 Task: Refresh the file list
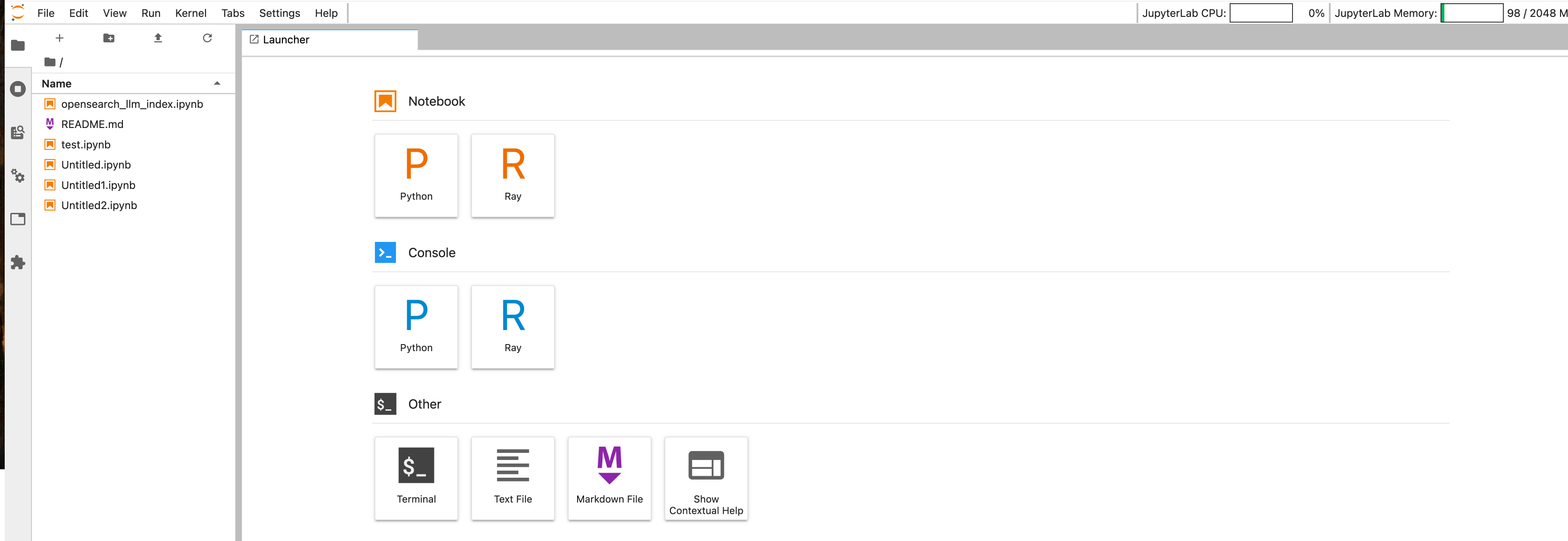coord(207,38)
